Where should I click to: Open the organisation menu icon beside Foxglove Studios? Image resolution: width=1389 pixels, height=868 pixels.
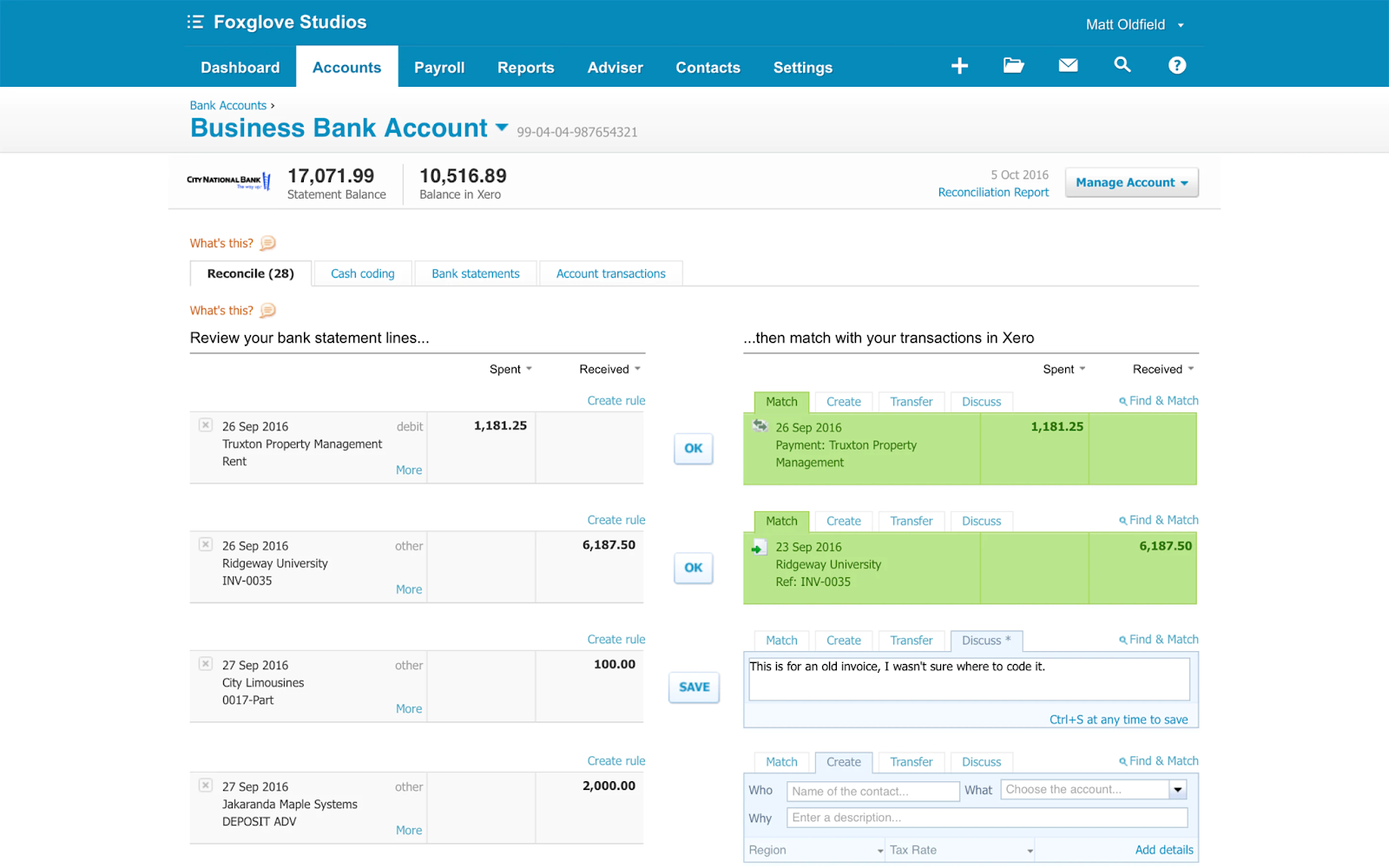point(195,22)
